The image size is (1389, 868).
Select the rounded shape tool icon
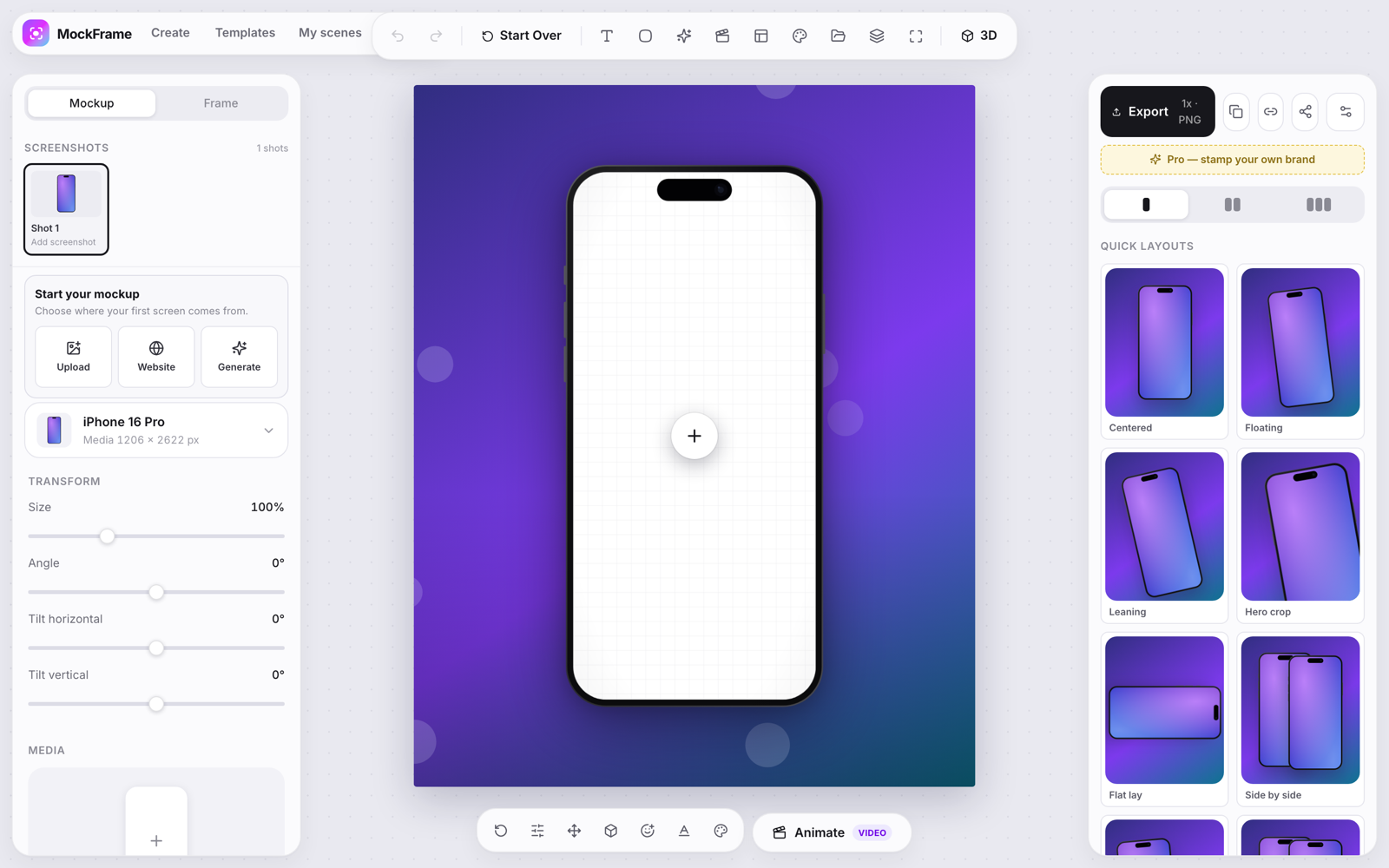(645, 36)
